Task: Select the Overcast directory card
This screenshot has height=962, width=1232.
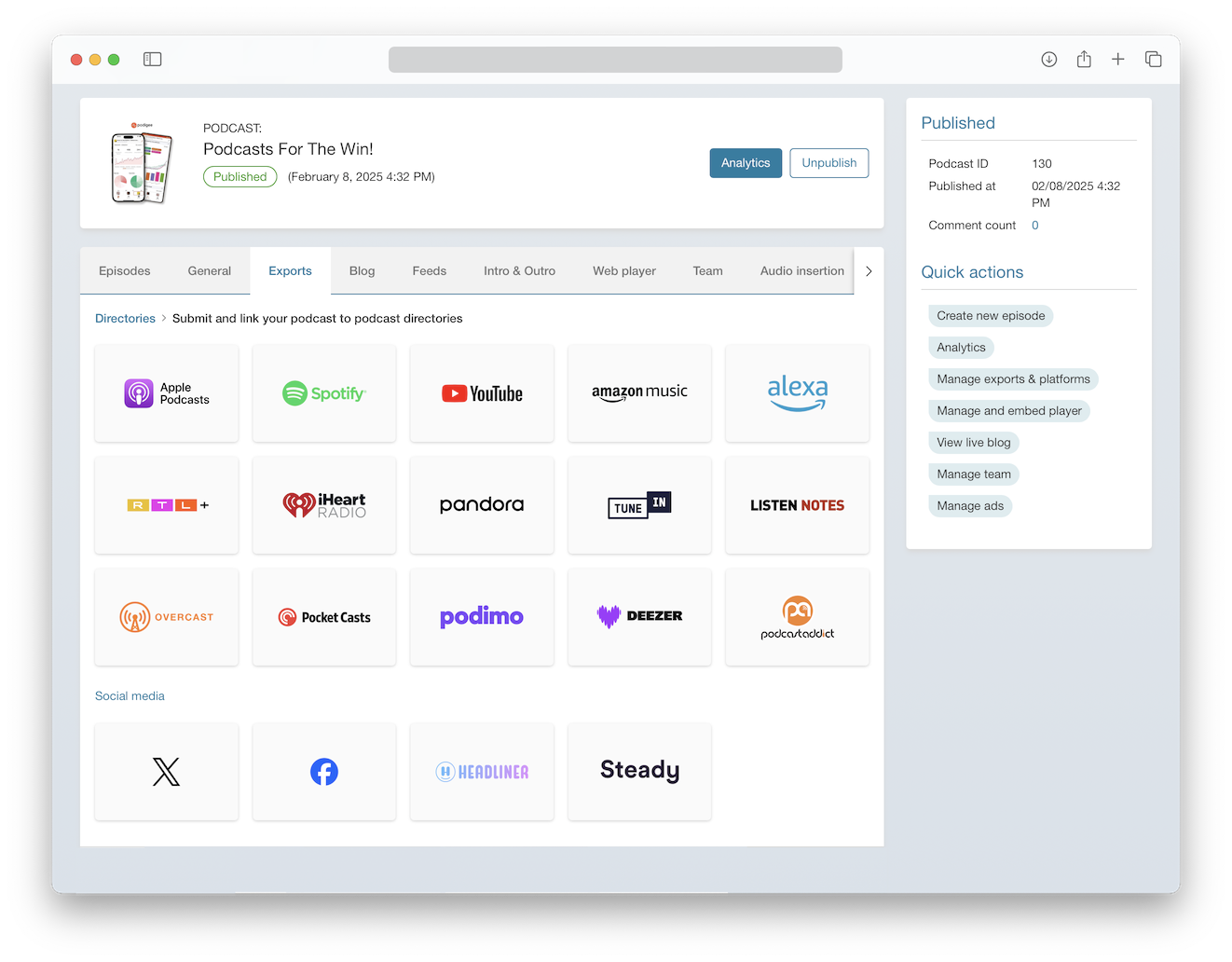Action: tap(167, 617)
